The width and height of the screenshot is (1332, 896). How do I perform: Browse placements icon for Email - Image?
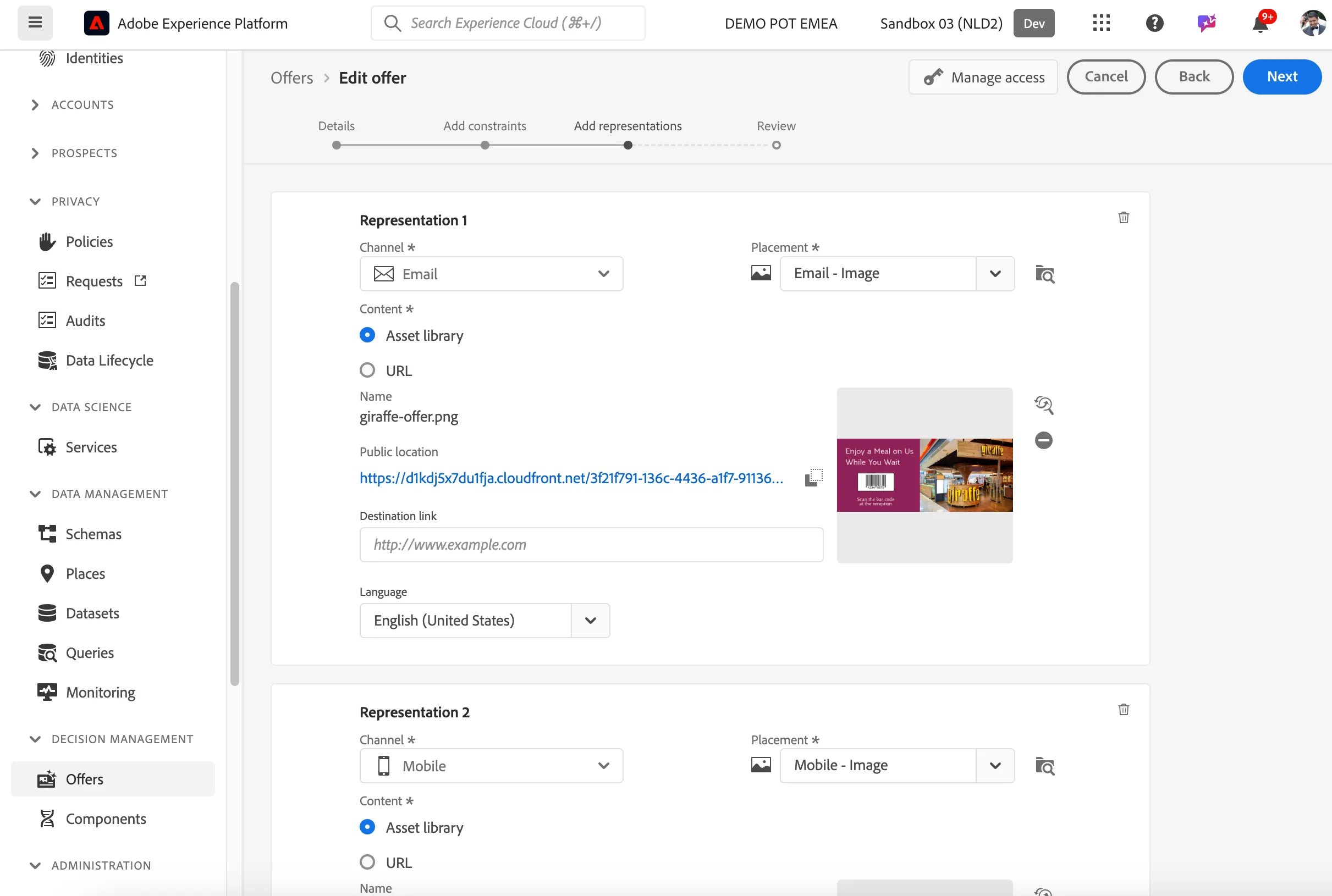[1045, 274]
